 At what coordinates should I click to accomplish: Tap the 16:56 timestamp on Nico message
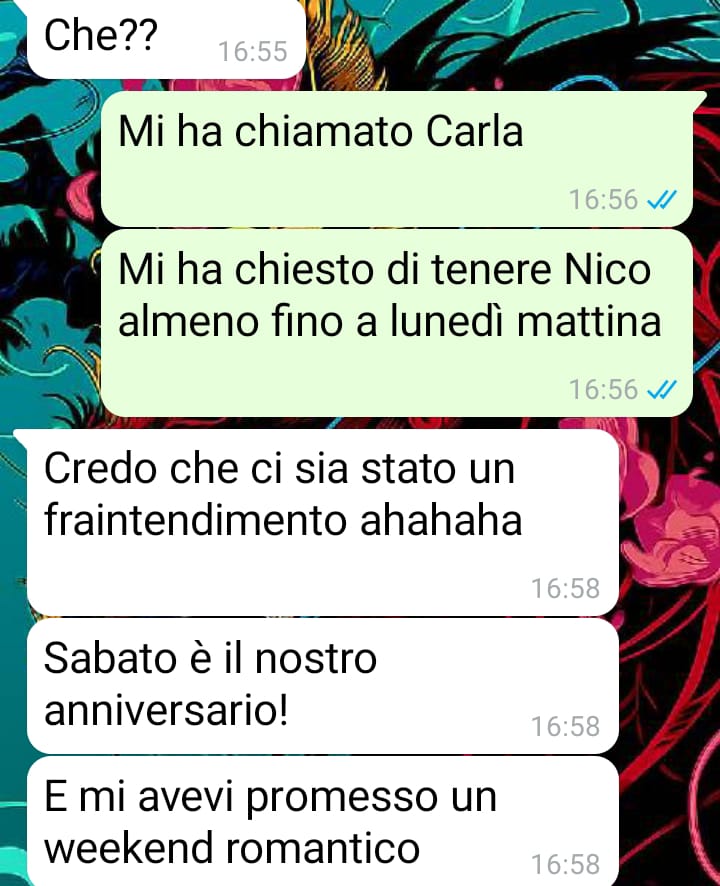point(603,389)
